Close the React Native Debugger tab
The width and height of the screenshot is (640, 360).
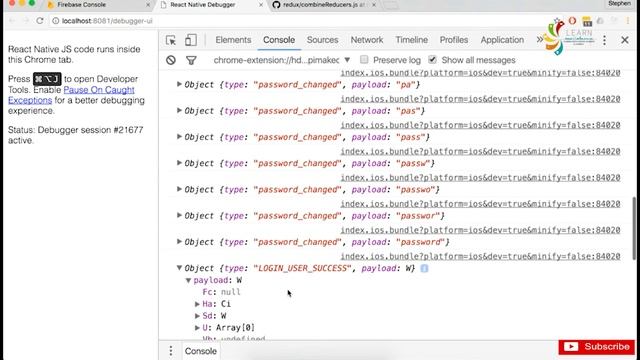(x=261, y=5)
